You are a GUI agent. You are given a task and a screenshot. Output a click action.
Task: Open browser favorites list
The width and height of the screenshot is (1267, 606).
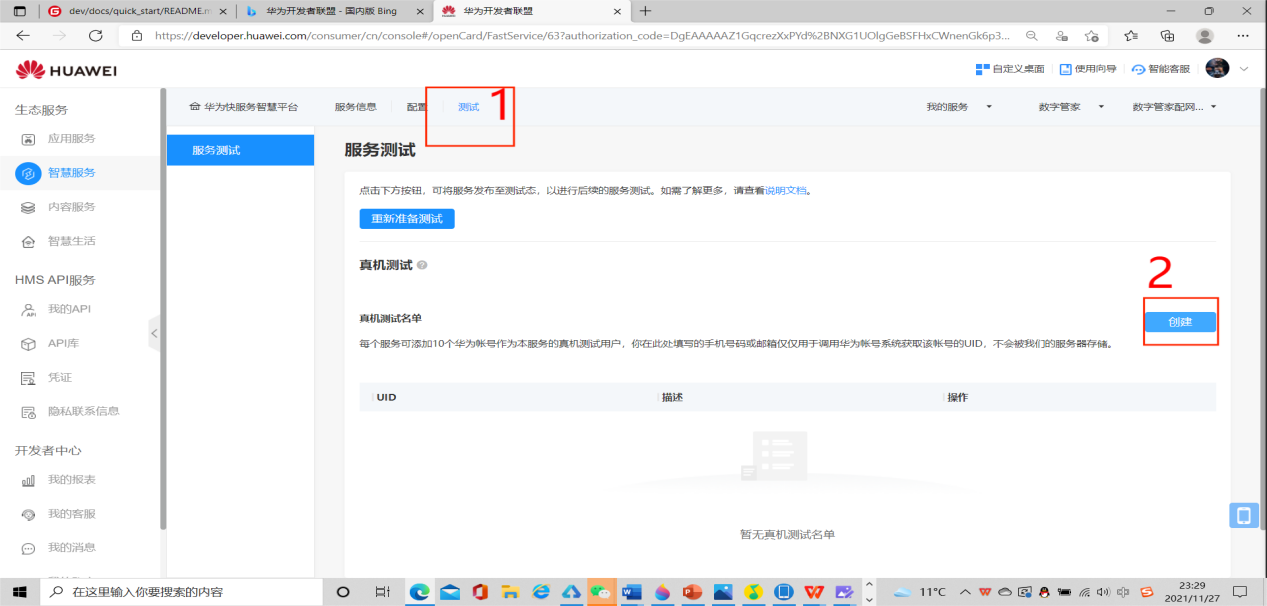click(1130, 35)
